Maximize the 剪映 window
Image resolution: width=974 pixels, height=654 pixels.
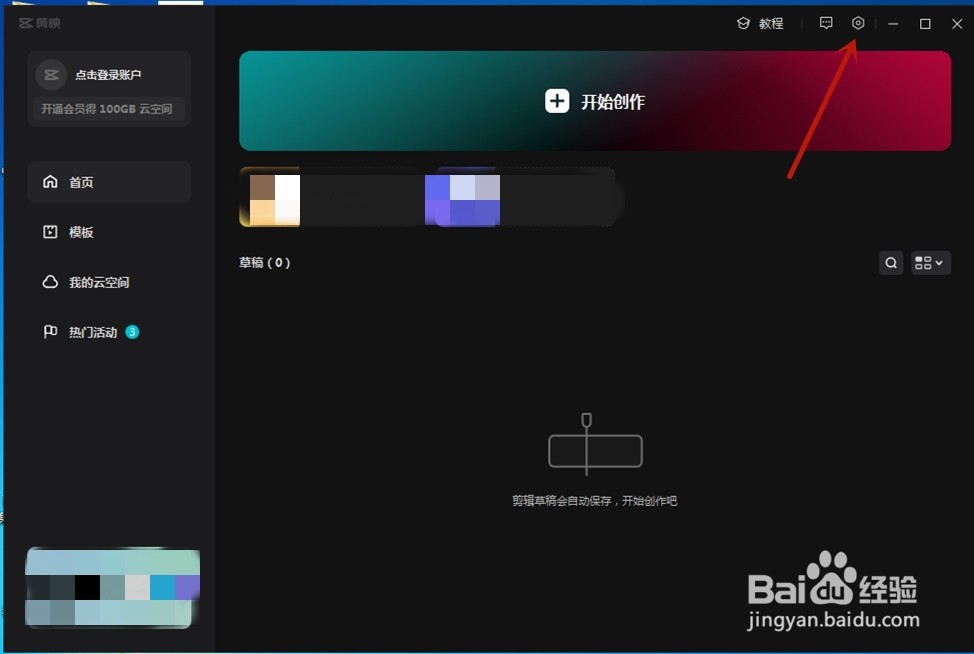click(x=925, y=24)
